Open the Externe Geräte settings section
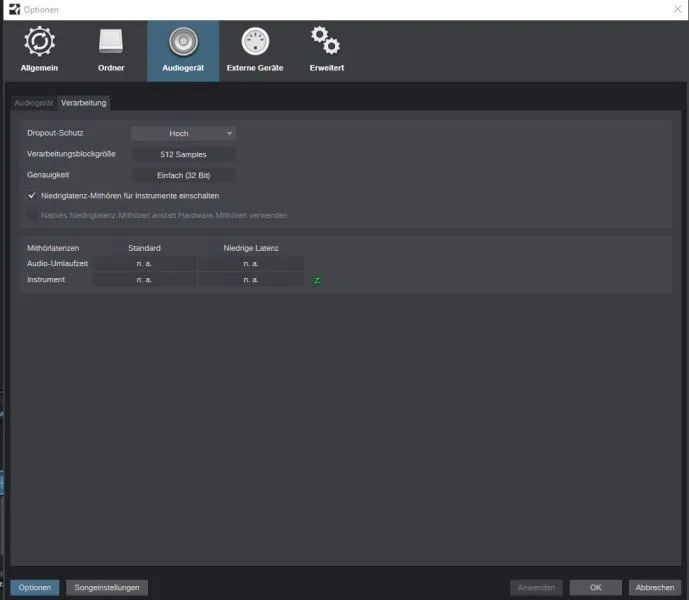Viewport: 689px width, 600px height. (255, 51)
